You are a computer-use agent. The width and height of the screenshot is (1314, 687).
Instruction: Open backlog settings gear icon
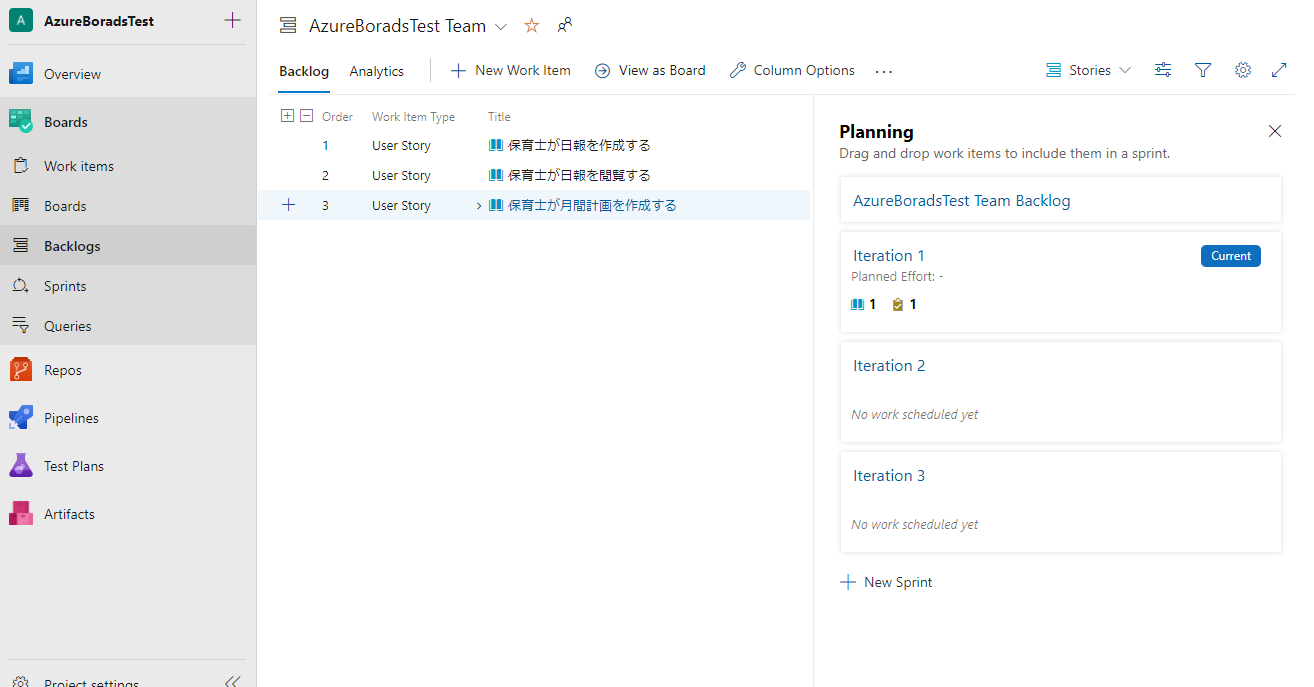(1243, 70)
